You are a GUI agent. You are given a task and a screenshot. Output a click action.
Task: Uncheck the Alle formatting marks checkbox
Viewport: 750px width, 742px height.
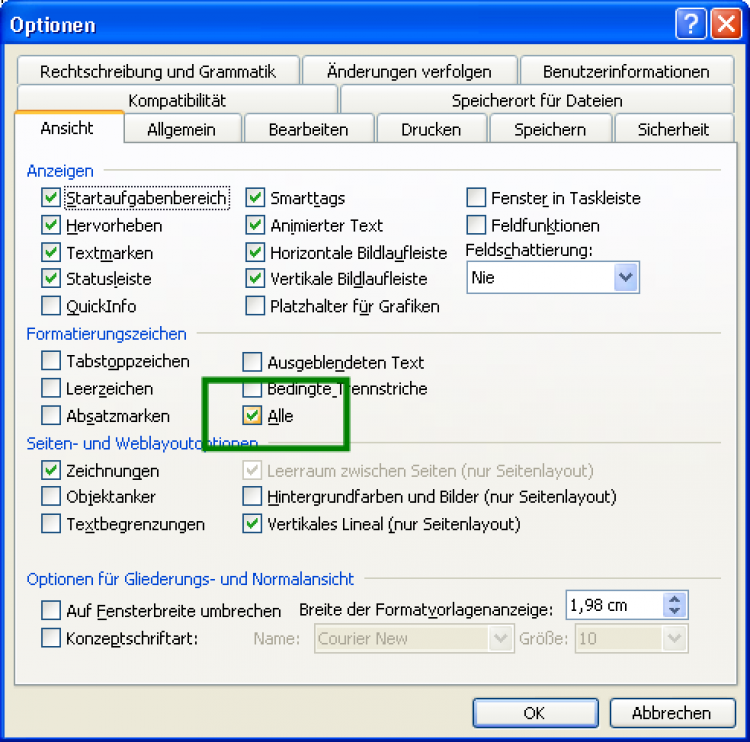(x=254, y=416)
